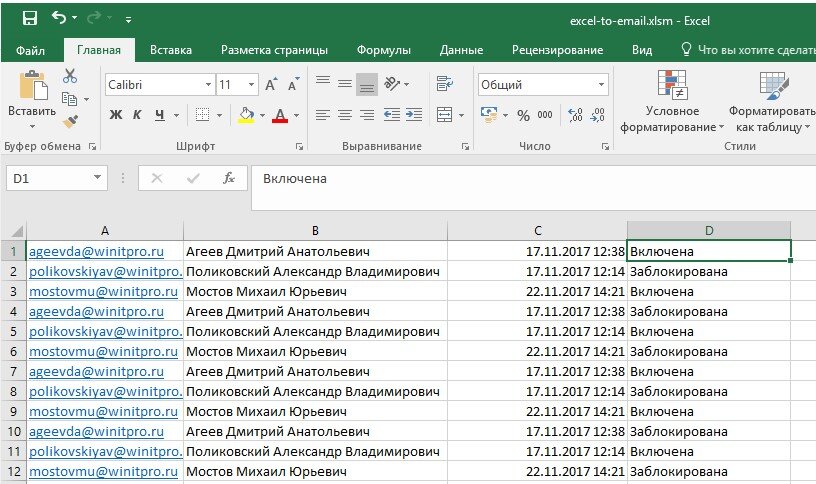
Task: Expand the Общий number format dropdown
Action: pyautogui.click(x=601, y=84)
